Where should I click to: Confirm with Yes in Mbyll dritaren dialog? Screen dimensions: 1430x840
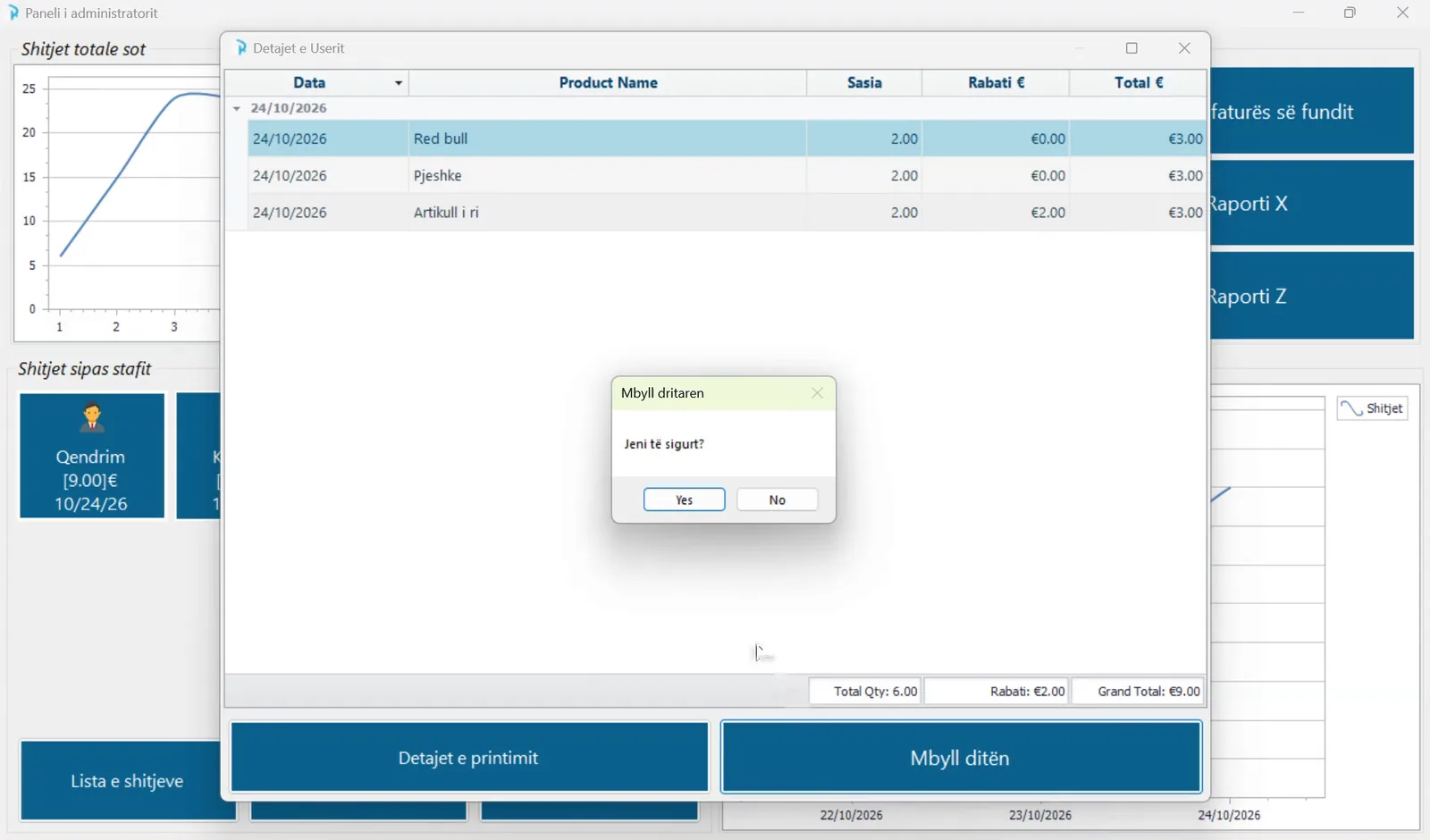[x=684, y=500]
